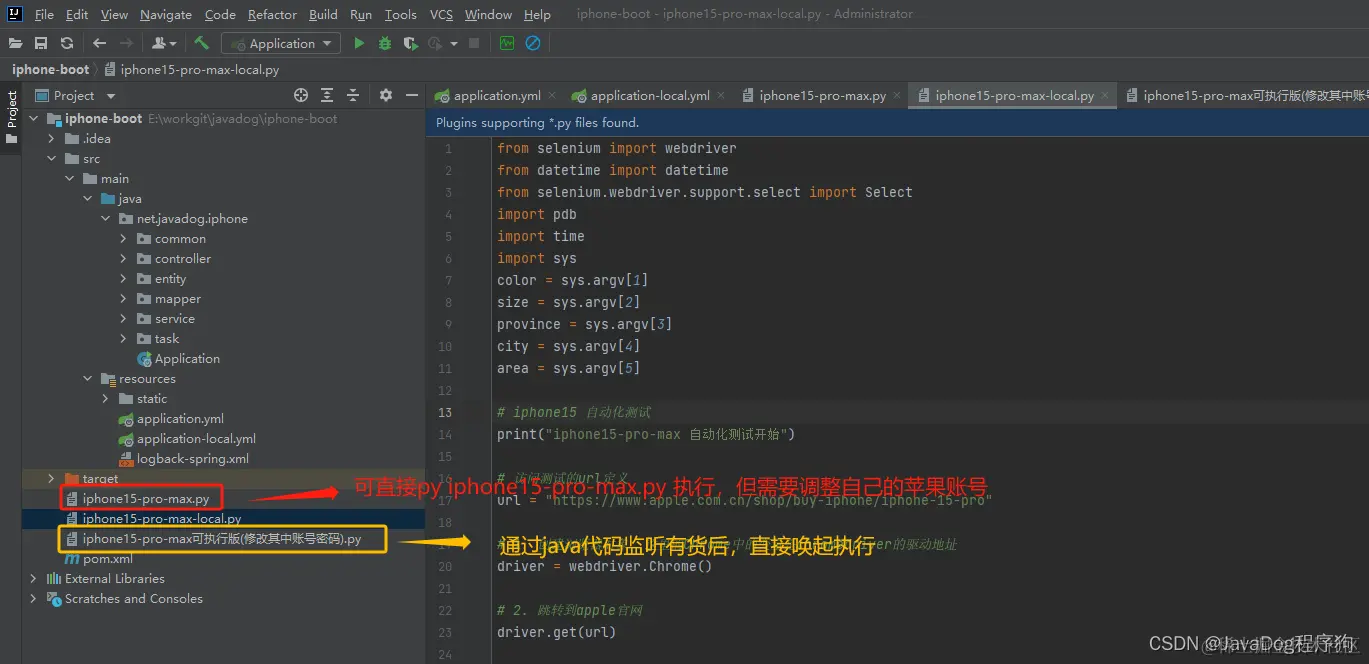Screen dimensions: 1369x664
Task: Expand the static folder arrow
Action: (x=105, y=399)
